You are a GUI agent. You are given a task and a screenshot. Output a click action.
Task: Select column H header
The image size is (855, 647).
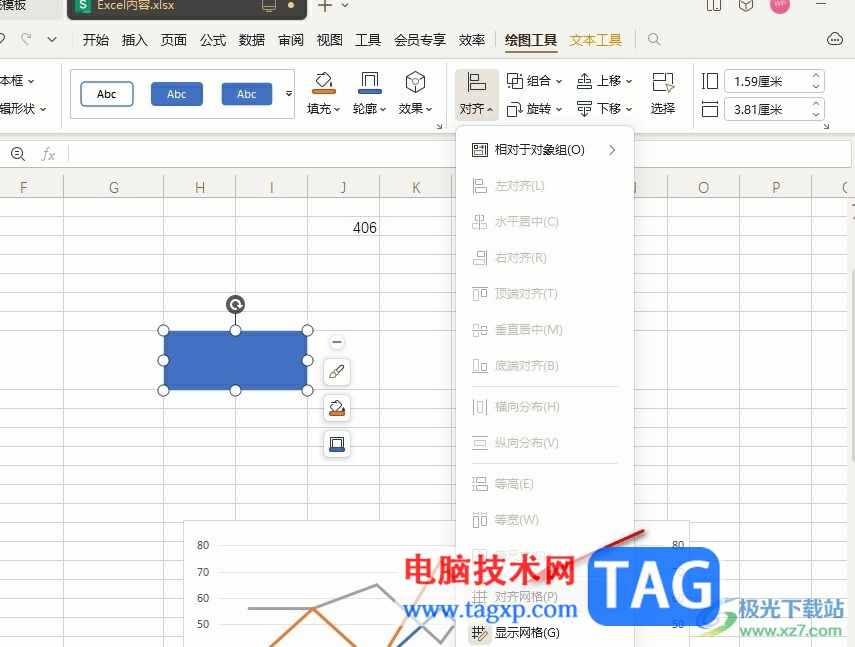[x=200, y=188]
